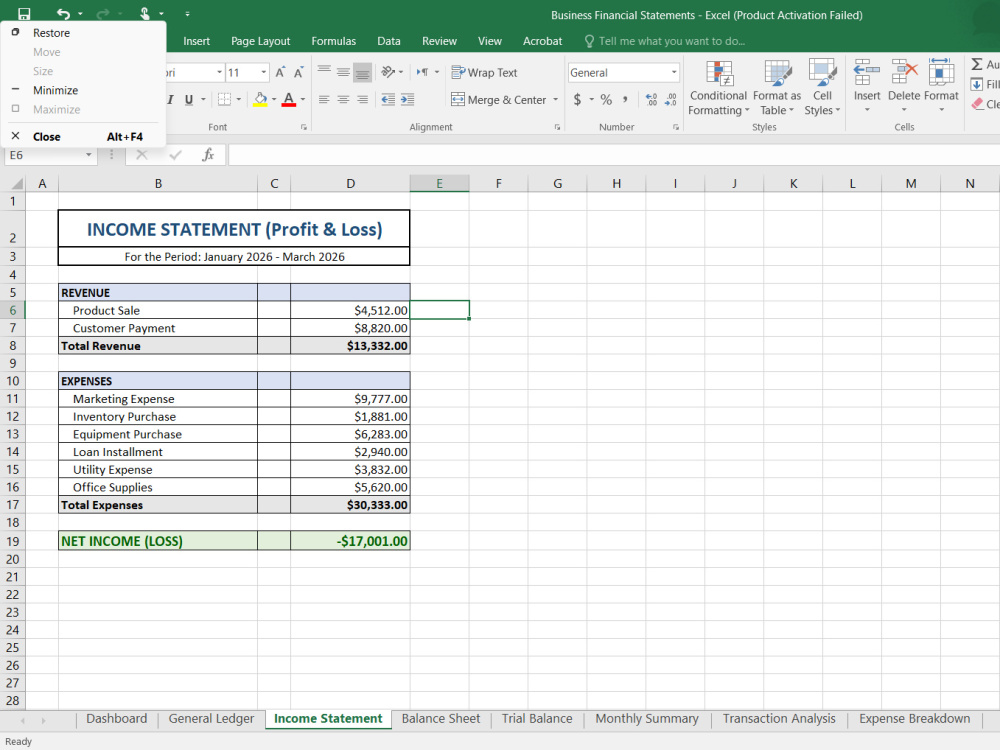Image resolution: width=1000 pixels, height=750 pixels.
Task: Click the Increase Decimal icon
Action: click(x=651, y=99)
